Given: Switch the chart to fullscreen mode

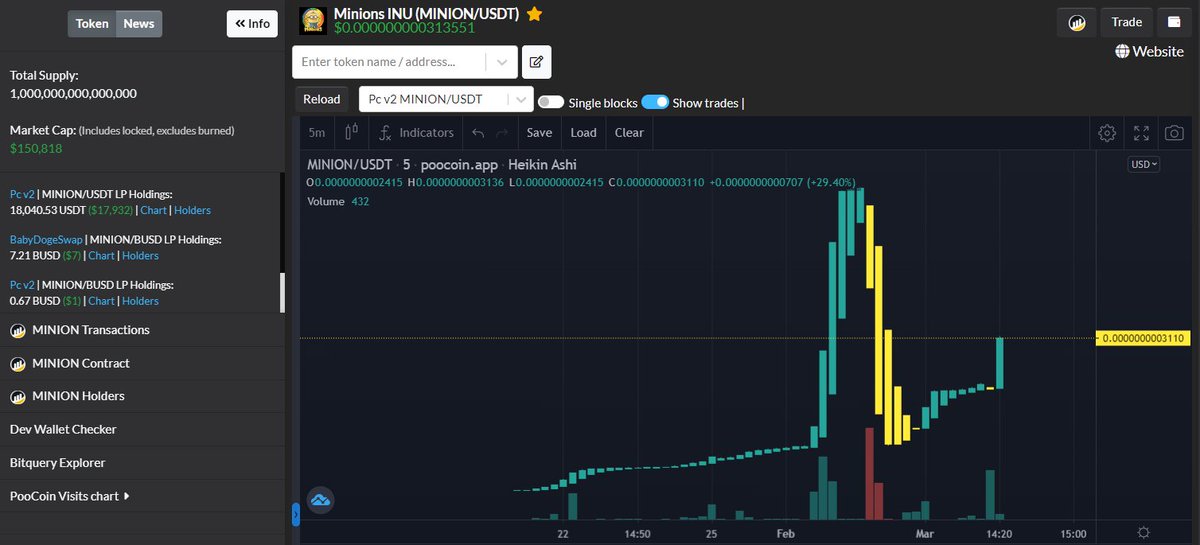Looking at the screenshot, I should pos(1141,132).
